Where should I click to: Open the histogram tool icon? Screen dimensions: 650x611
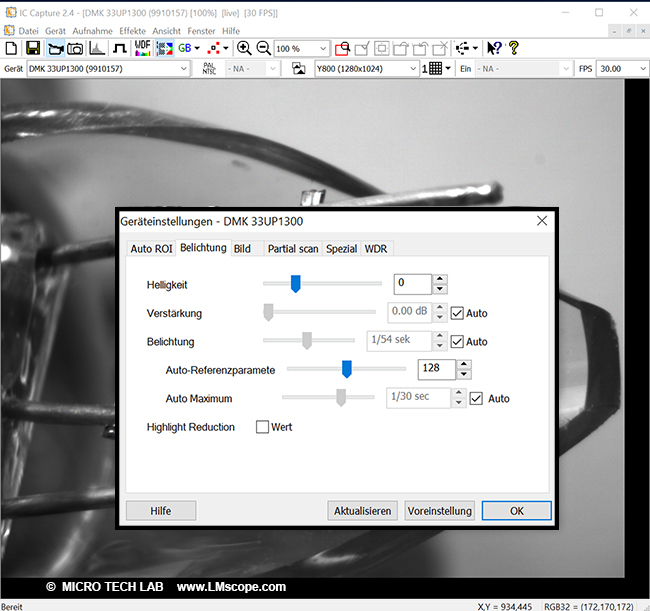tap(98, 48)
